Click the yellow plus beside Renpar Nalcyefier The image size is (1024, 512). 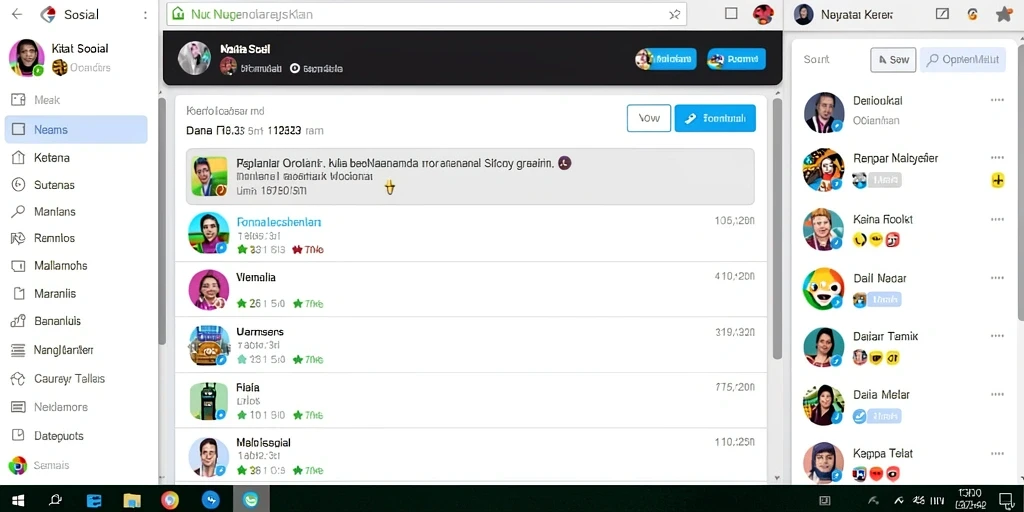pos(997,181)
